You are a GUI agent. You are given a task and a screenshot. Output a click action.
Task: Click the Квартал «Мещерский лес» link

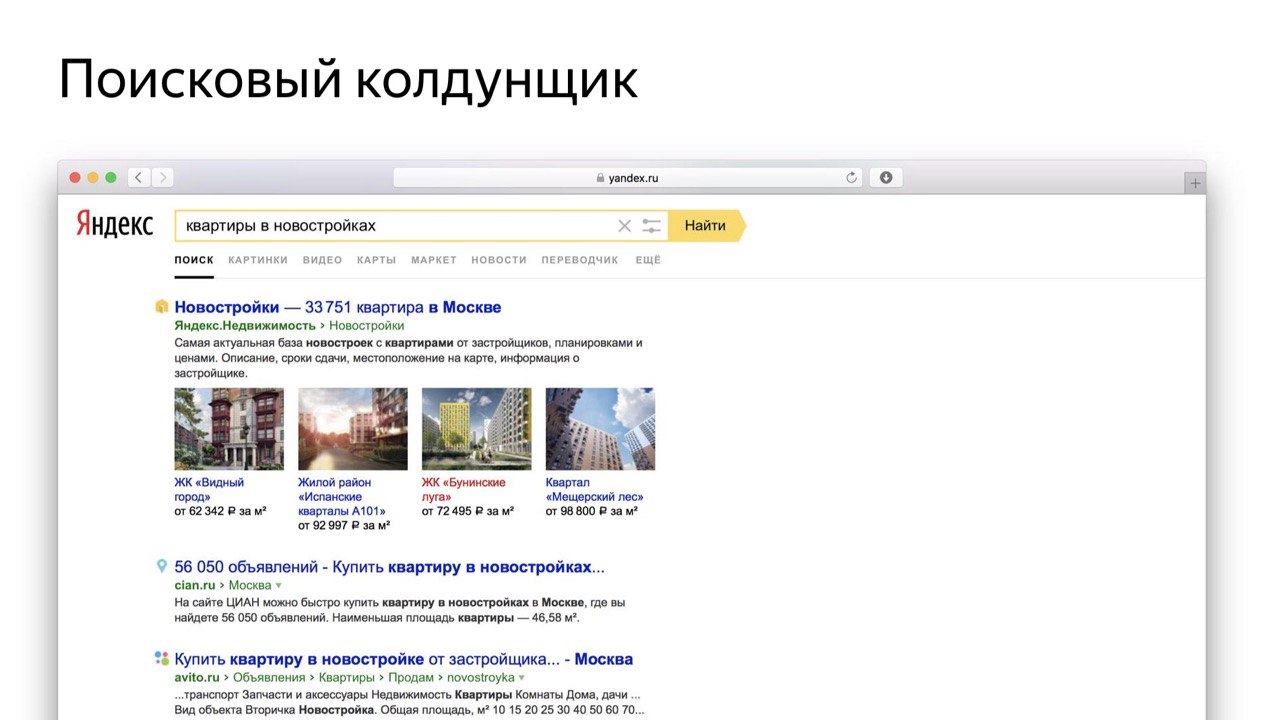[x=594, y=490]
